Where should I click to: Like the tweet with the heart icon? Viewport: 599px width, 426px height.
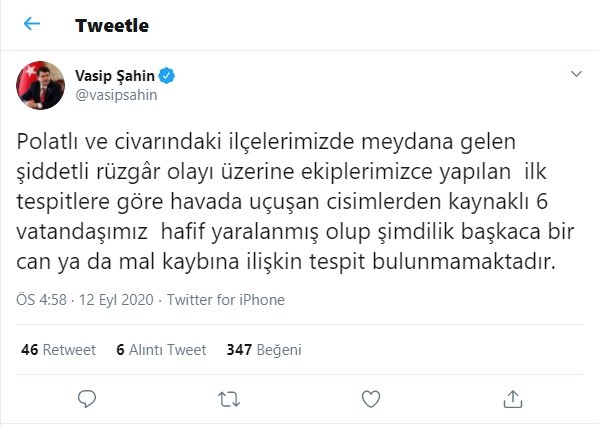[371, 399]
